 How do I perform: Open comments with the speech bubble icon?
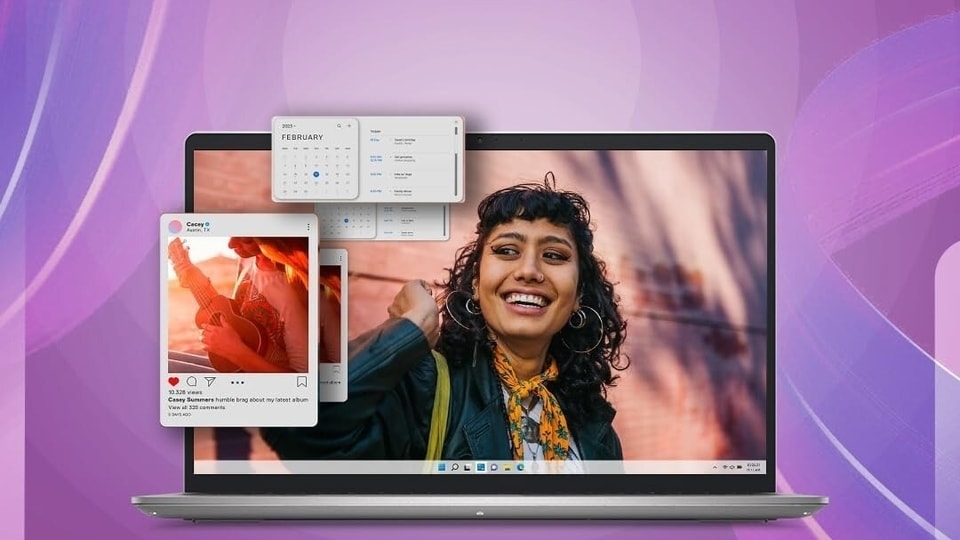[x=192, y=381]
